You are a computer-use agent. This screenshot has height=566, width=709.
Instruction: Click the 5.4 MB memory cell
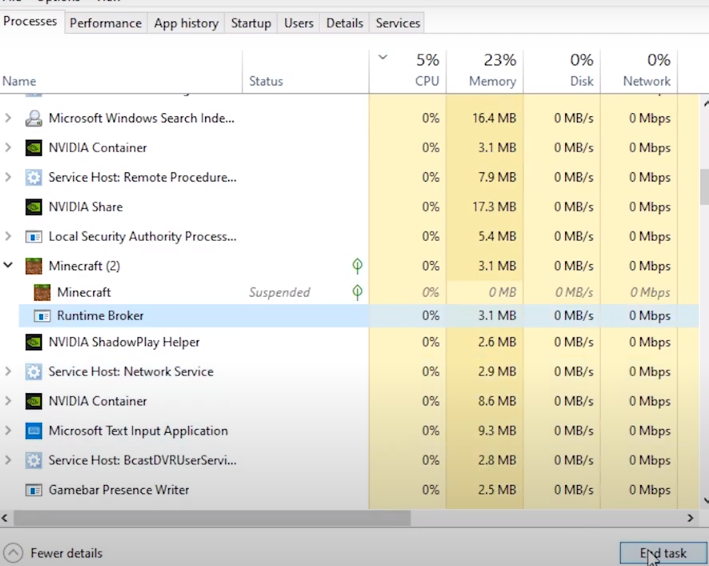pos(497,236)
